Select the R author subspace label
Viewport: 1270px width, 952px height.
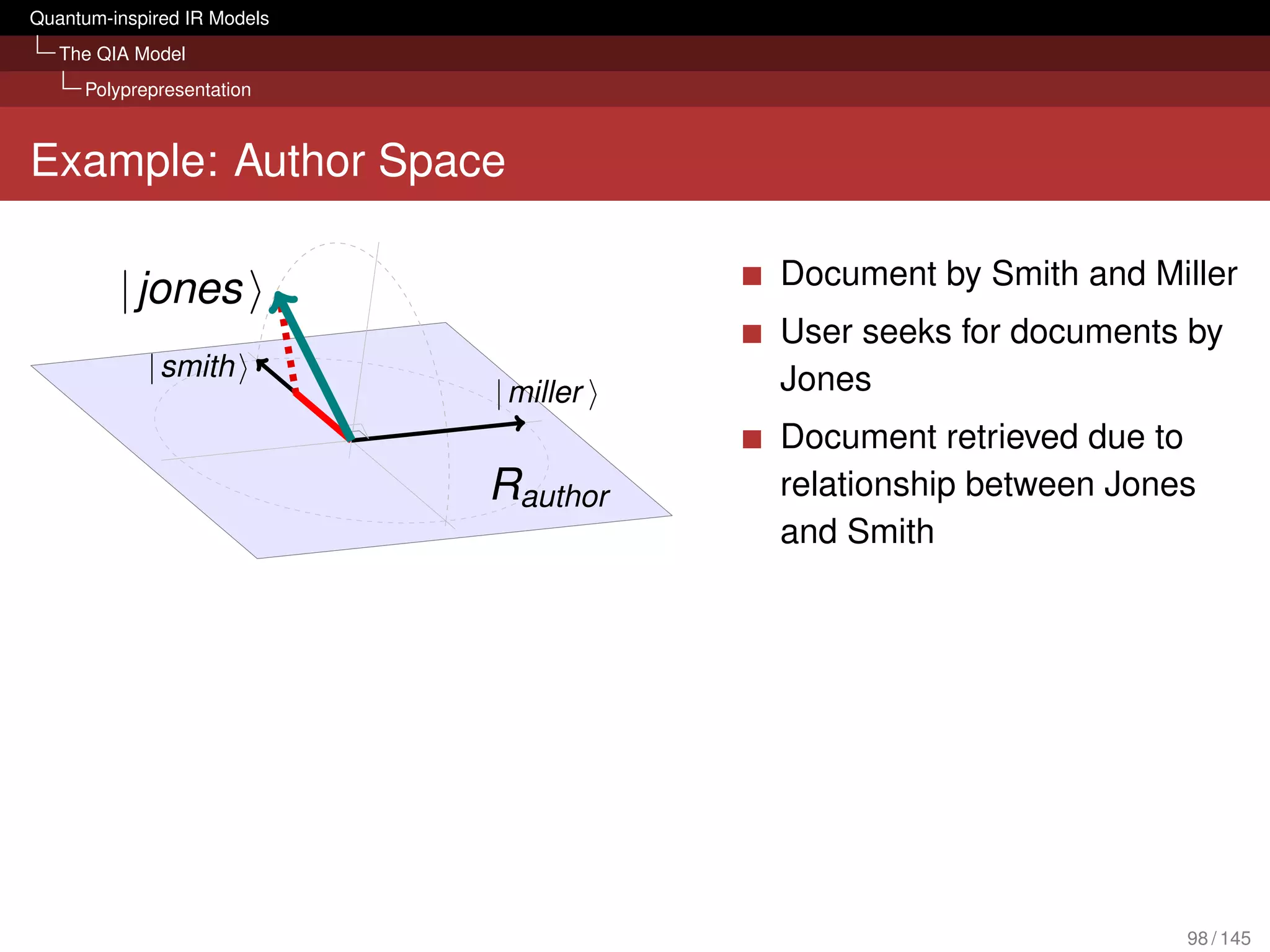point(551,488)
